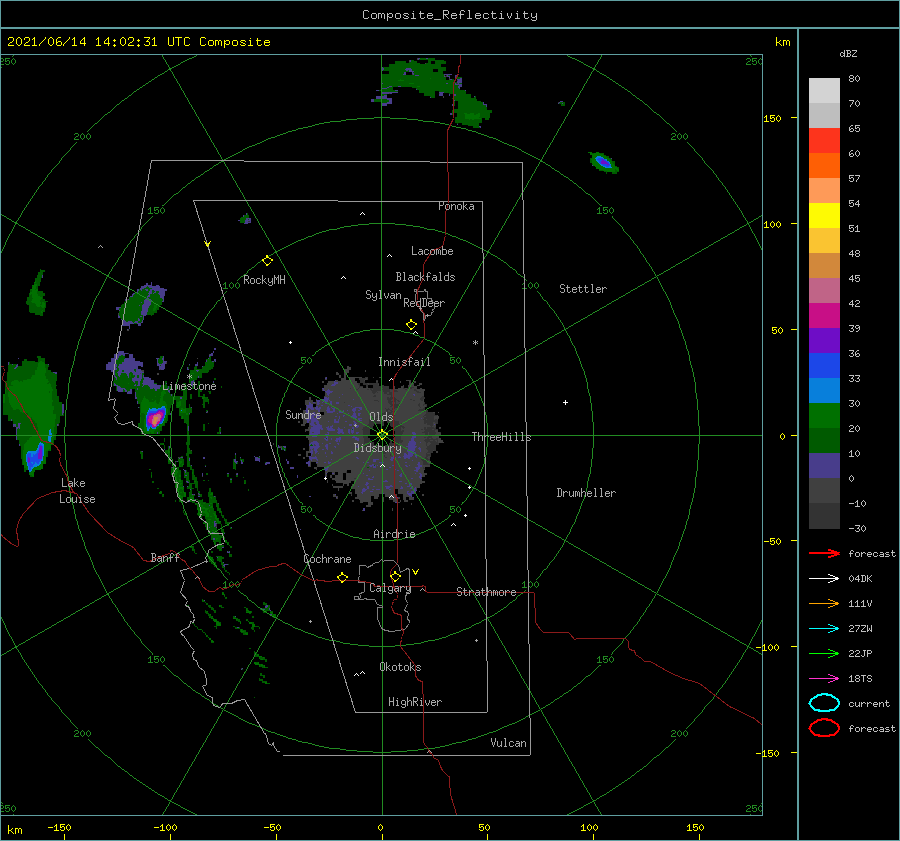Screen dimensions: 900x841
Task: Click the Innisfail town label
Action: [x=404, y=362]
